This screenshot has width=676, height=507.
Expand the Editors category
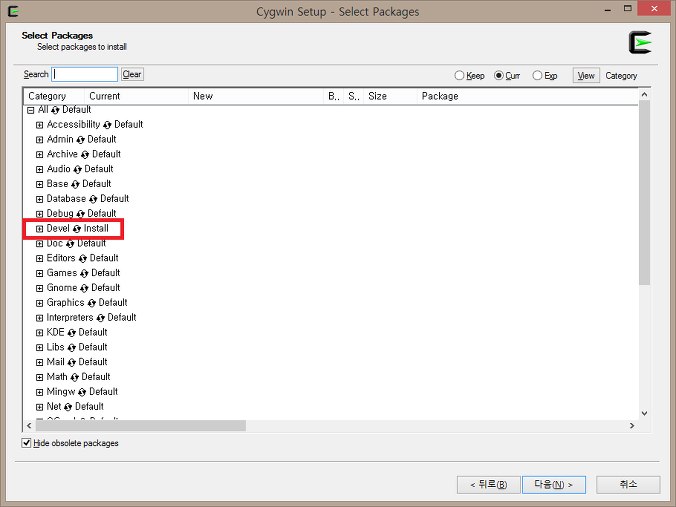pos(39,259)
